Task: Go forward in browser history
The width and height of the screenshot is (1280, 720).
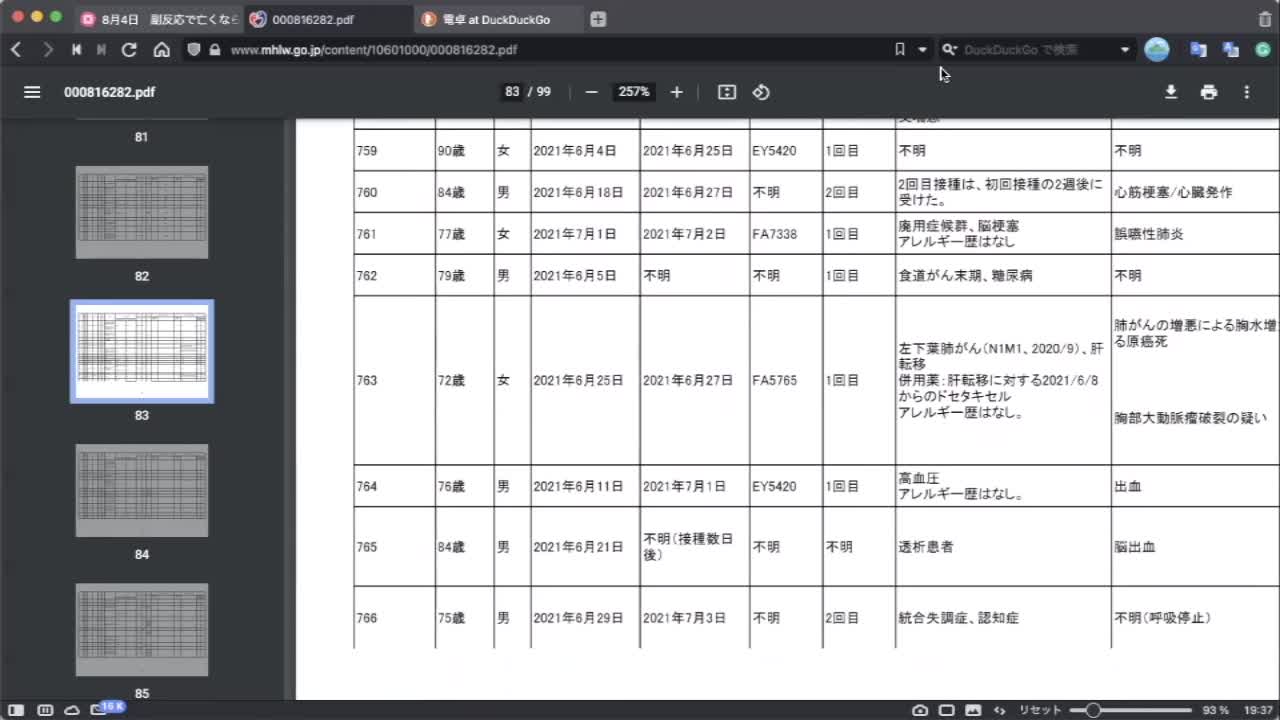Action: coord(47,49)
